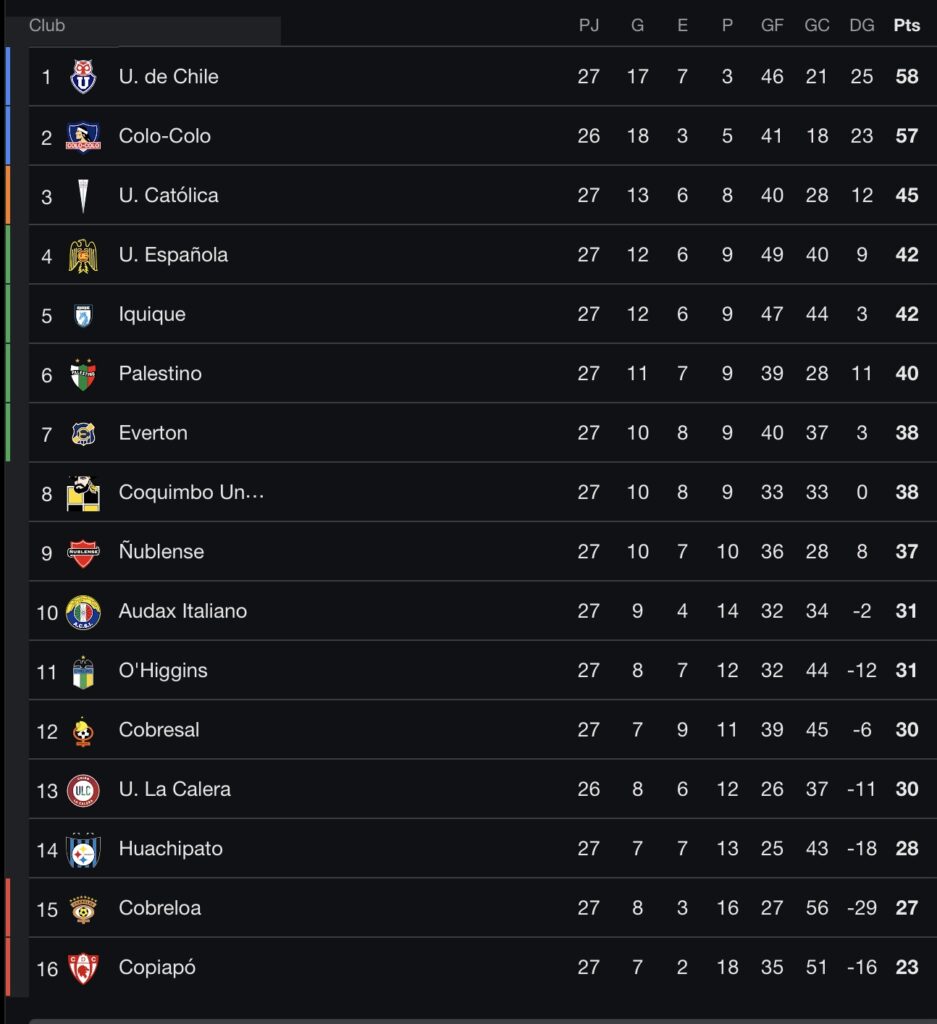Image resolution: width=937 pixels, height=1024 pixels.
Task: Click the Coquimbo Unido club crest
Action: pyautogui.click(x=83, y=493)
